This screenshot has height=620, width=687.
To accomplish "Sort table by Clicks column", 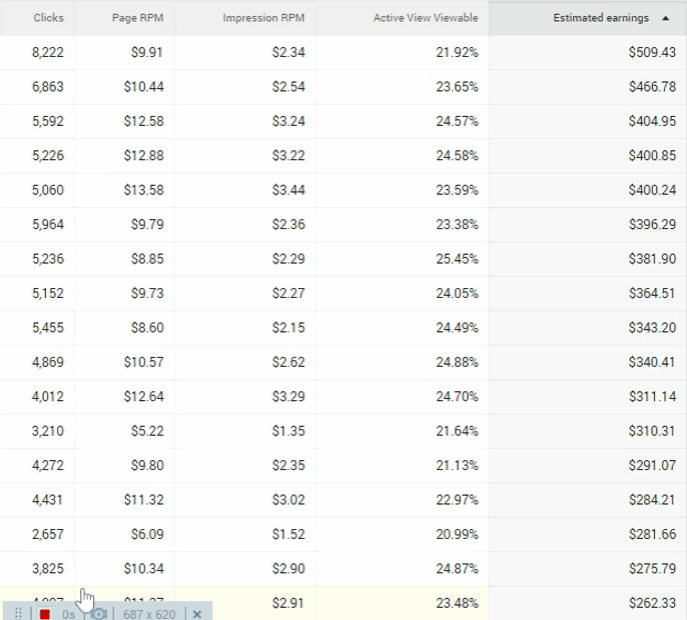I will point(48,18).
